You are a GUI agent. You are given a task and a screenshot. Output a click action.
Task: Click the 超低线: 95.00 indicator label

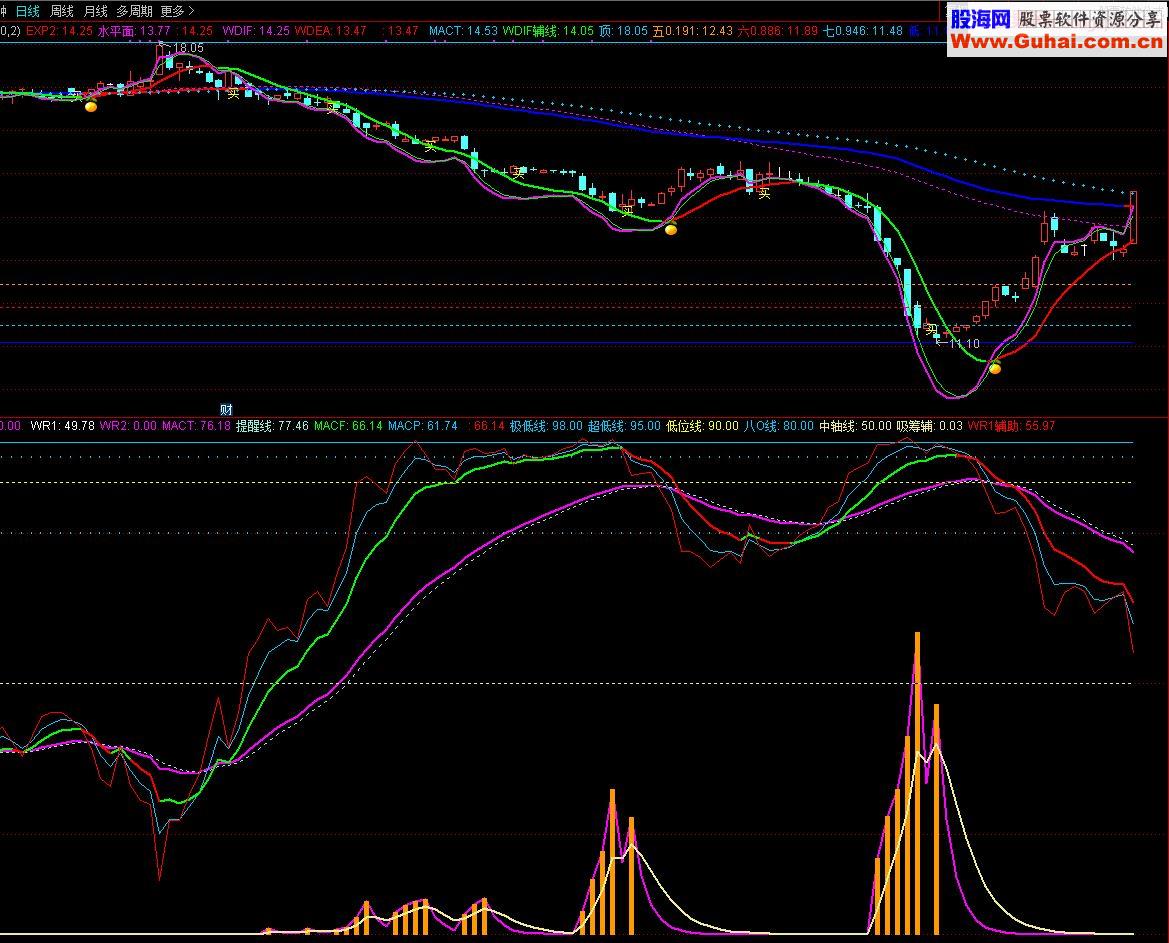pyautogui.click(x=624, y=426)
